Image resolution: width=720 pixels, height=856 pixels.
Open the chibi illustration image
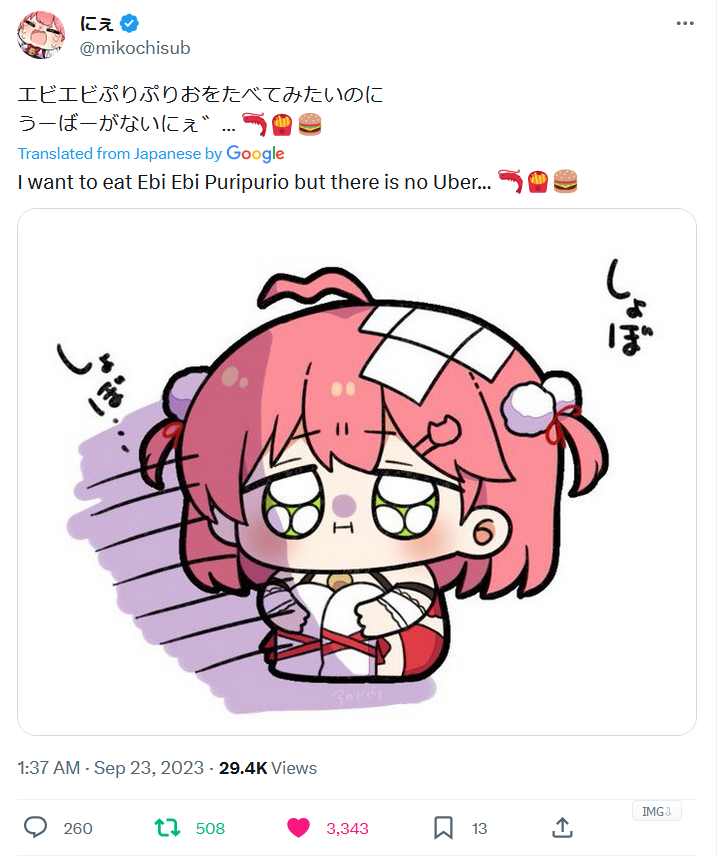(x=356, y=472)
